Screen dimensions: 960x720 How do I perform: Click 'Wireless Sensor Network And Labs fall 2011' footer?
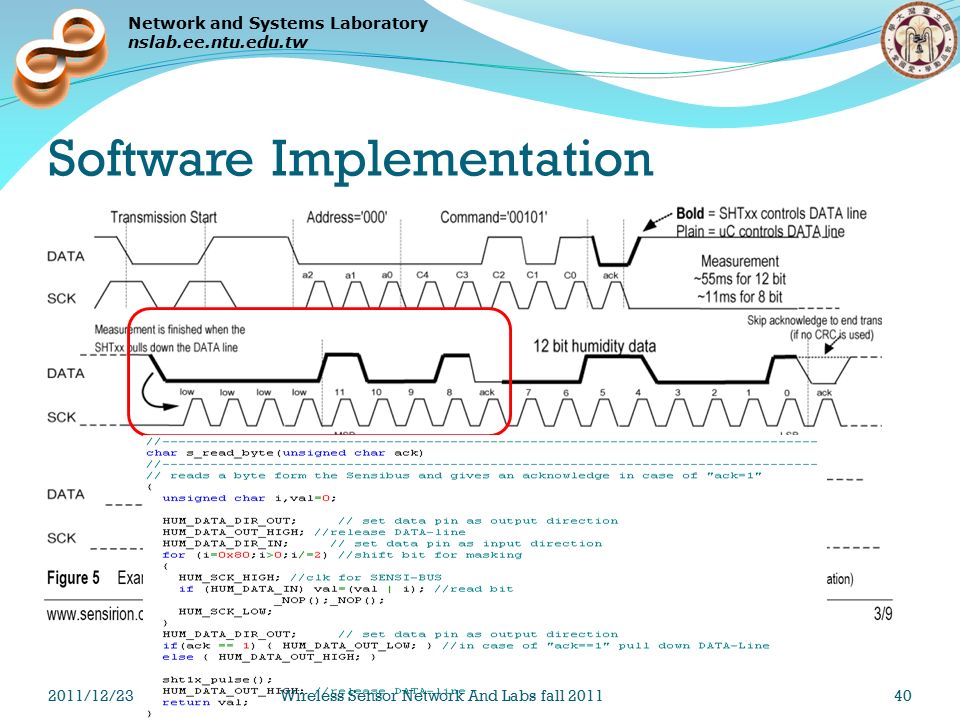coord(441,696)
